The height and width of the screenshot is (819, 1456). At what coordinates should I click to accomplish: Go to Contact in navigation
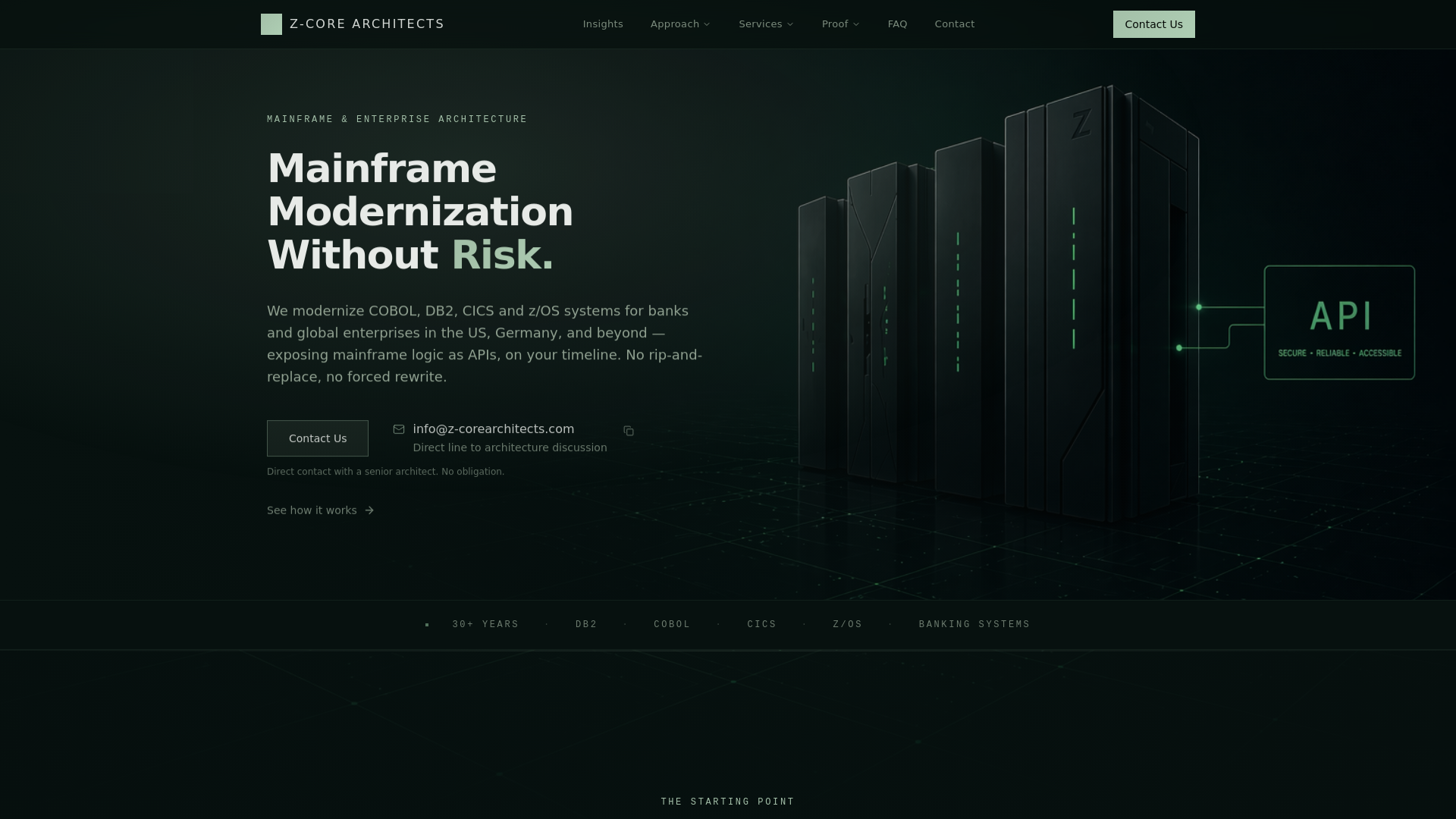(955, 24)
